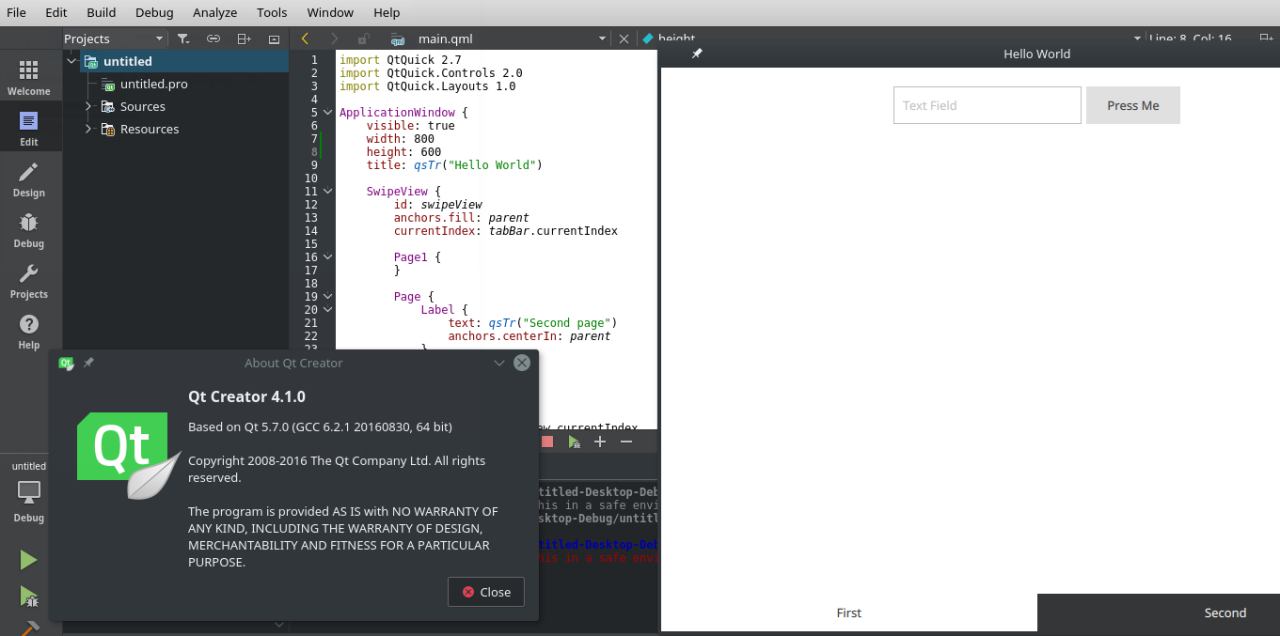The height and width of the screenshot is (636, 1280).
Task: Click the filter tree icon in Projects panel
Action: pos(183,39)
